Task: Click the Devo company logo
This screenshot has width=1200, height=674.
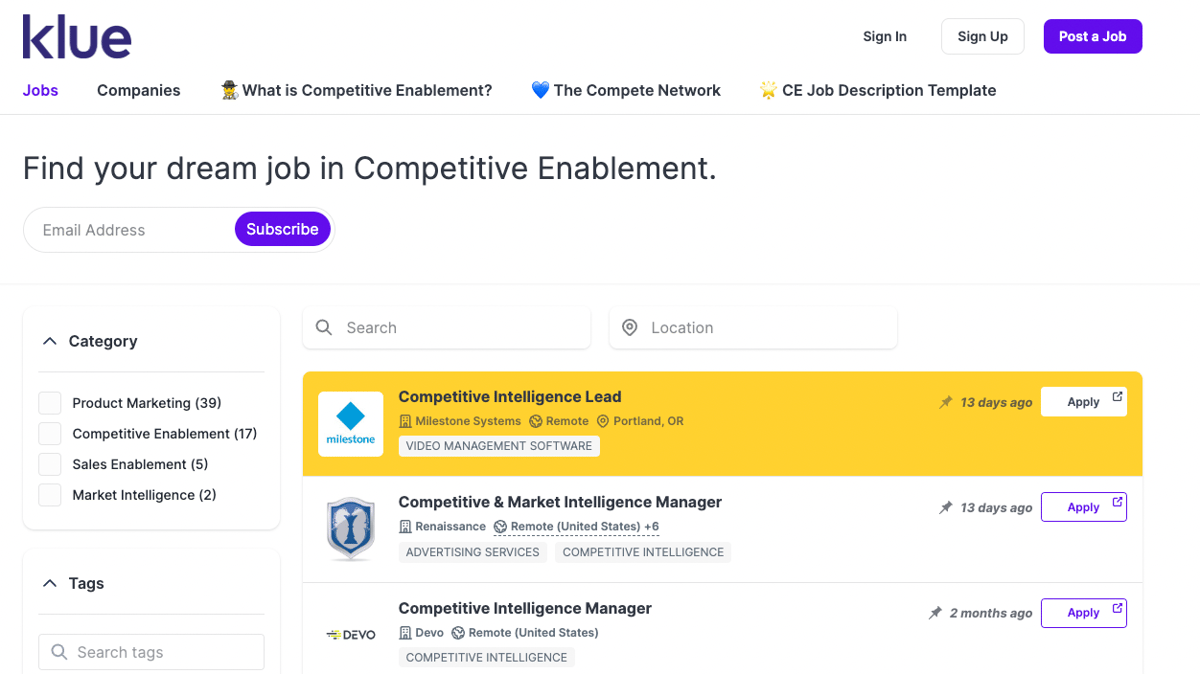Action: pos(350,632)
